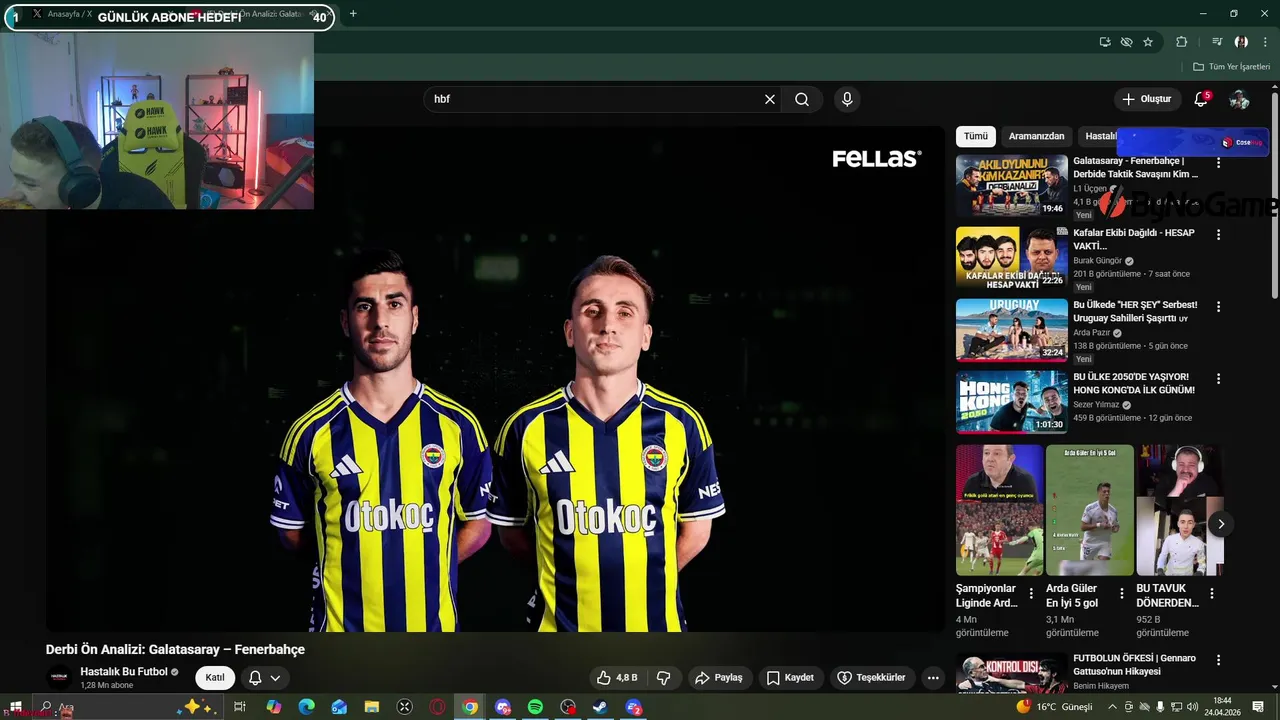This screenshot has width=1280, height=720.
Task: Select the Hastalık filter chip
Action: point(1100,136)
